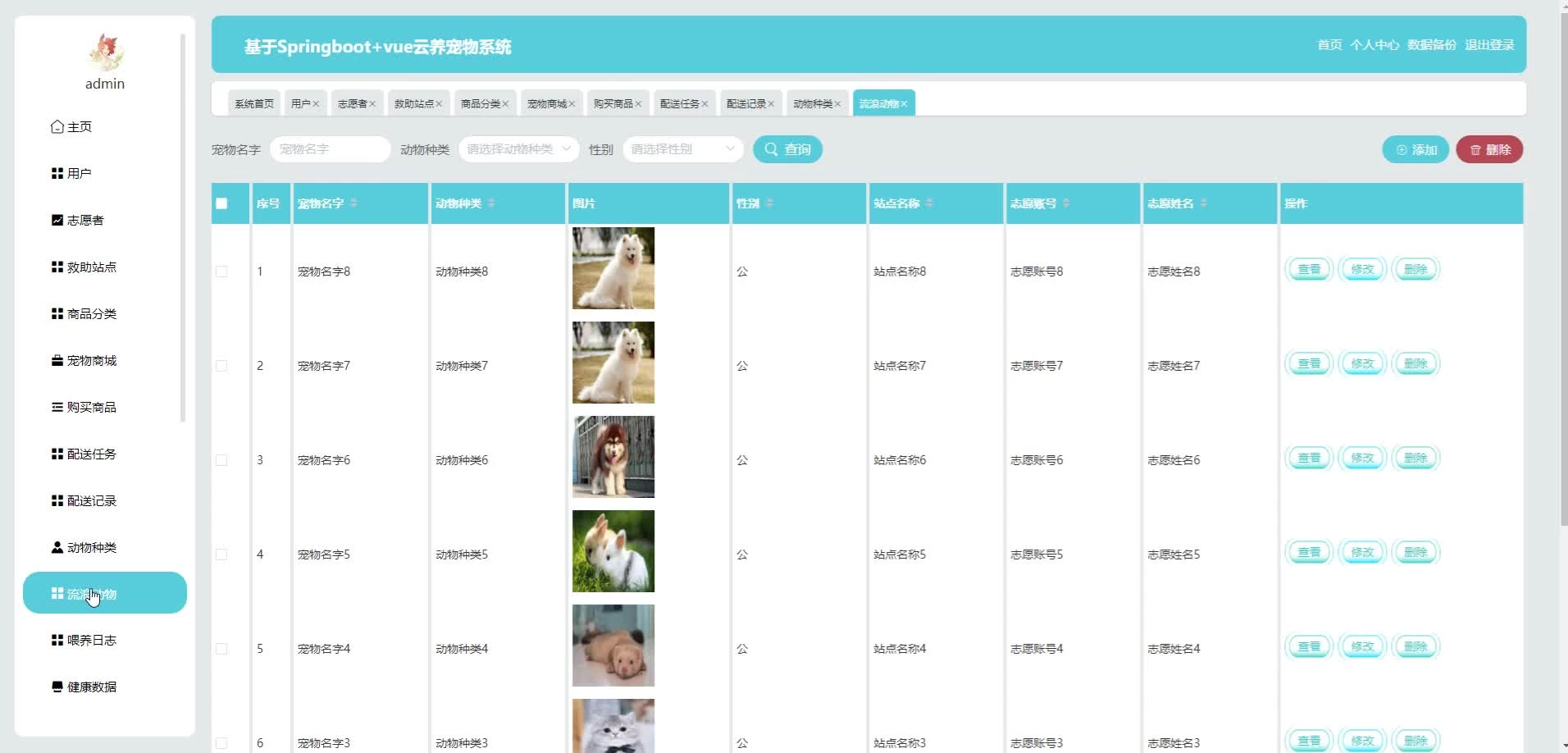The image size is (1568, 753).
Task: Open 数据备份 in the header
Action: [1432, 45]
